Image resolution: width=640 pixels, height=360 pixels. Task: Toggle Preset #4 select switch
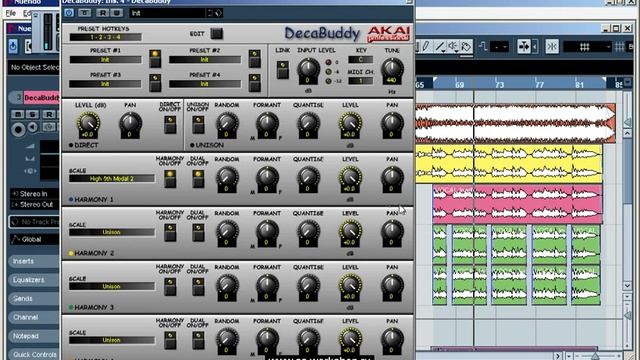(255, 83)
